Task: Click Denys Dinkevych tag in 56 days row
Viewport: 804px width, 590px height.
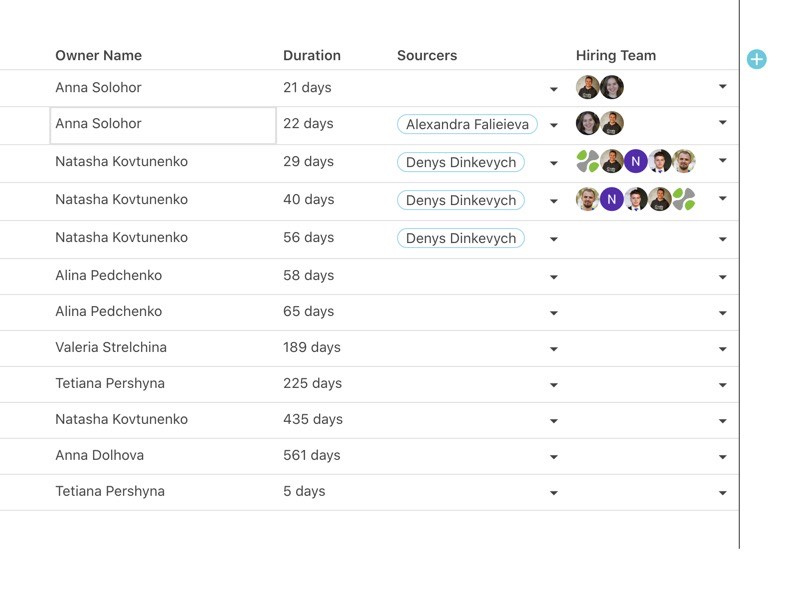Action: pyautogui.click(x=461, y=238)
